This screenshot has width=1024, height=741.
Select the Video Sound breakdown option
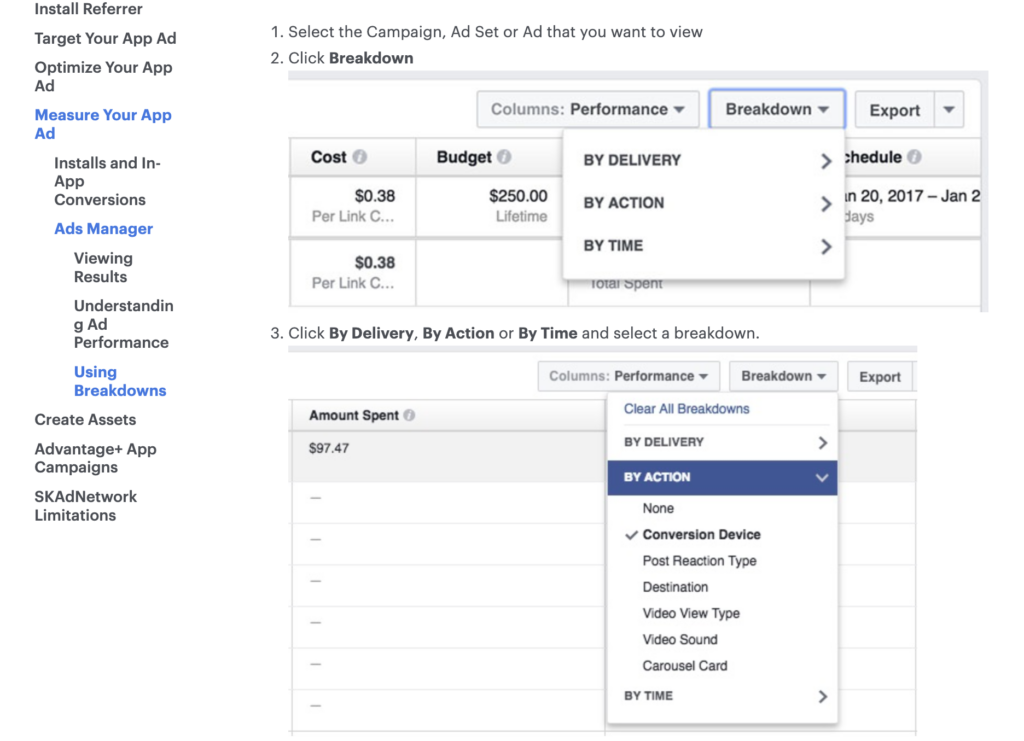point(680,640)
